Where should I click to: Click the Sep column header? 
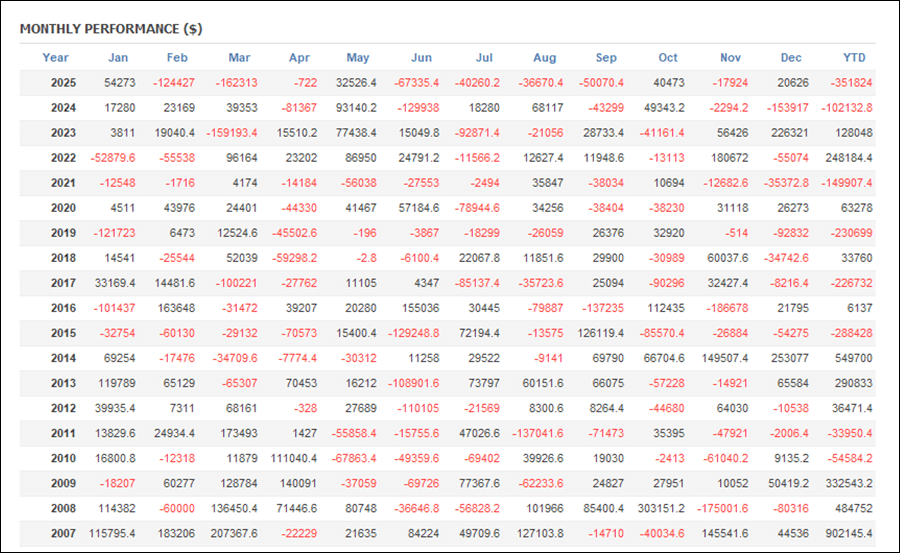(606, 57)
